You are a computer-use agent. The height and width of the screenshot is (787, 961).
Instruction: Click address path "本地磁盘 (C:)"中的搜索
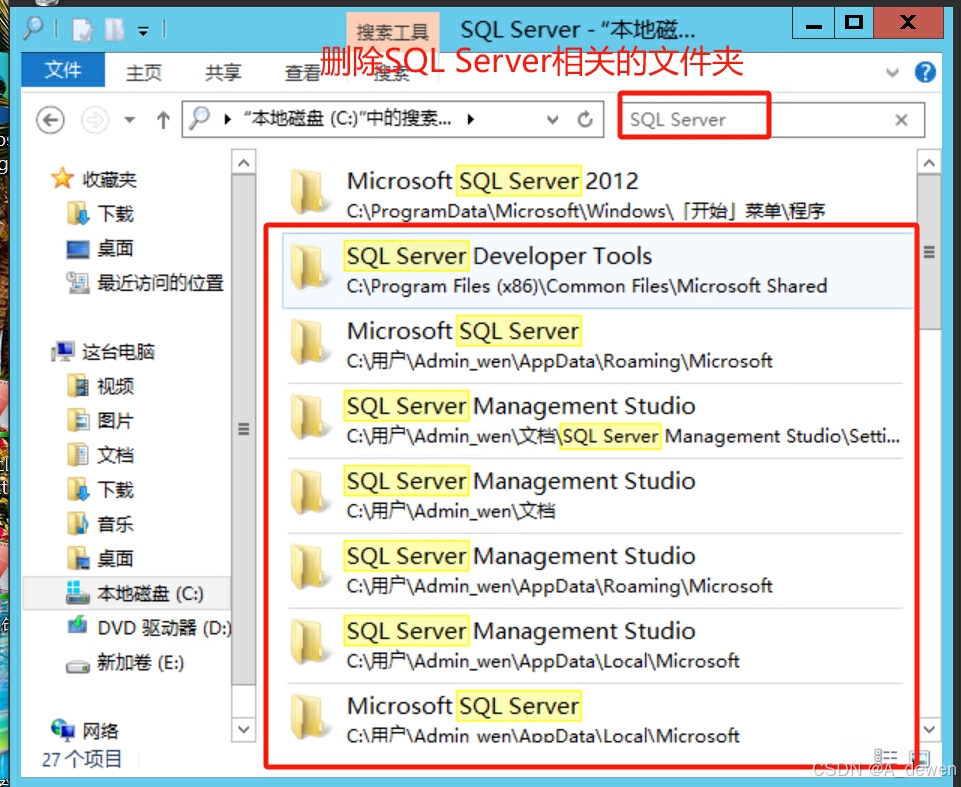pyautogui.click(x=348, y=118)
